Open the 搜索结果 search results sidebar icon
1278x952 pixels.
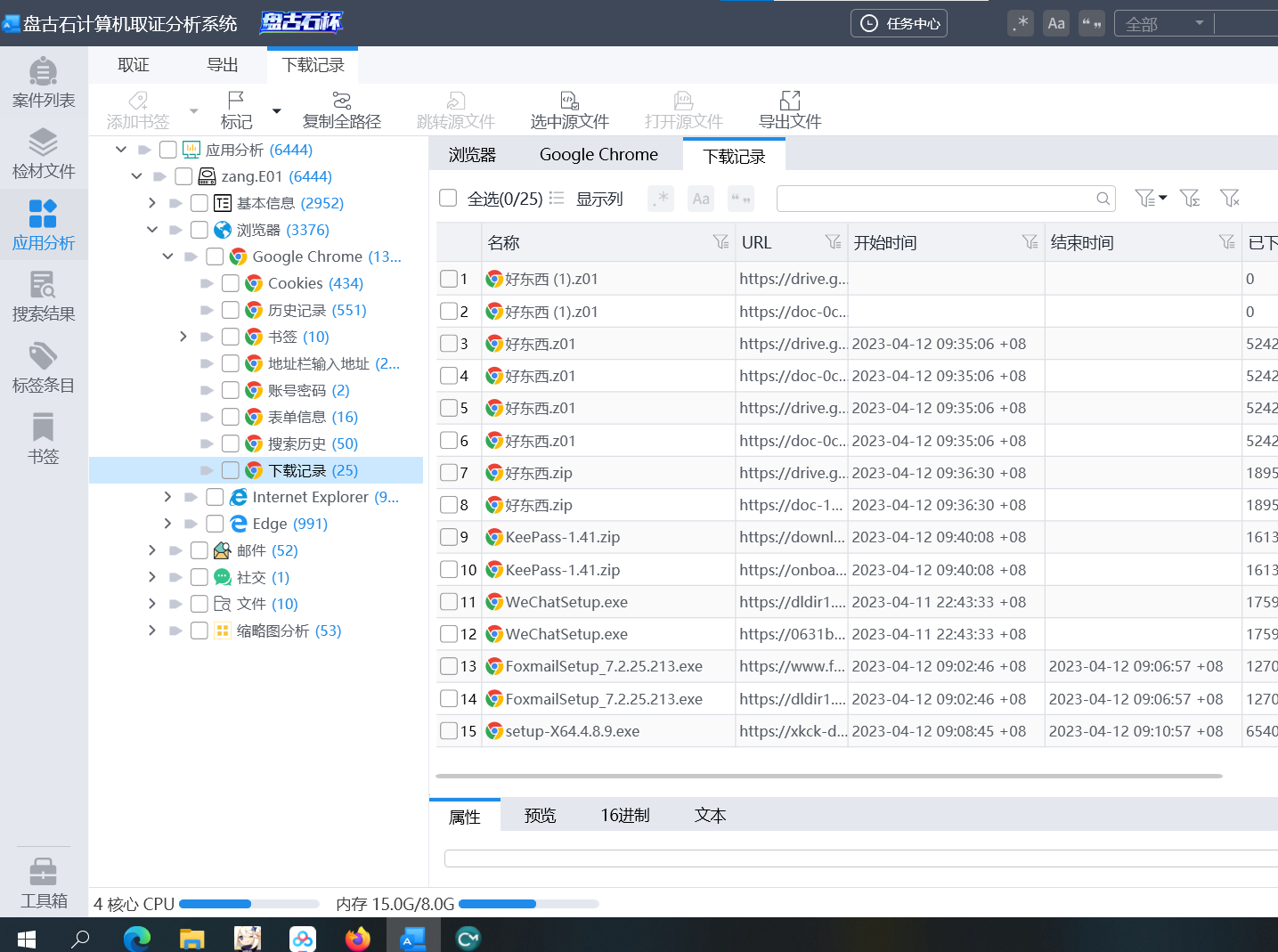coord(43,297)
